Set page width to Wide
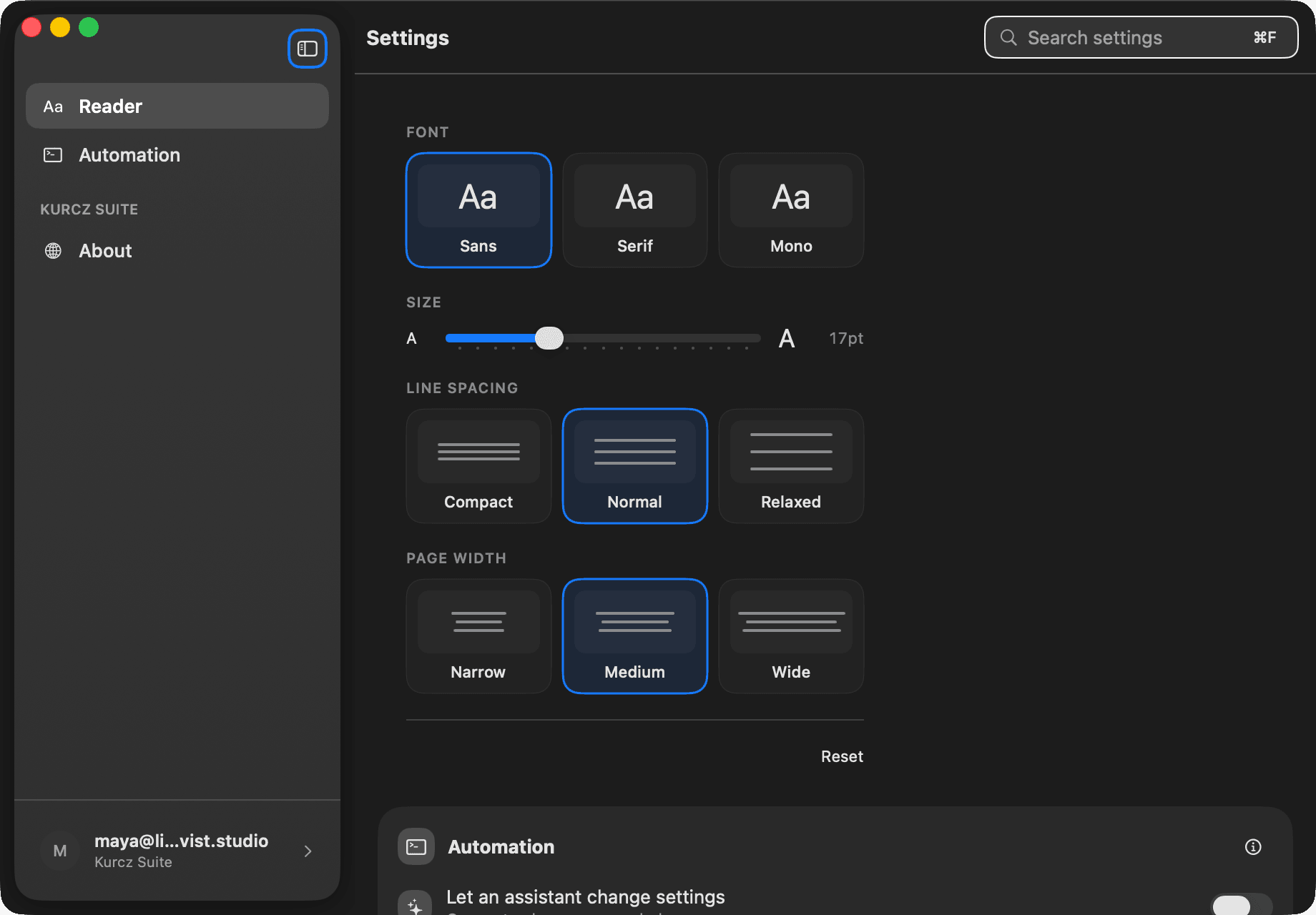The width and height of the screenshot is (1316, 915). (791, 636)
